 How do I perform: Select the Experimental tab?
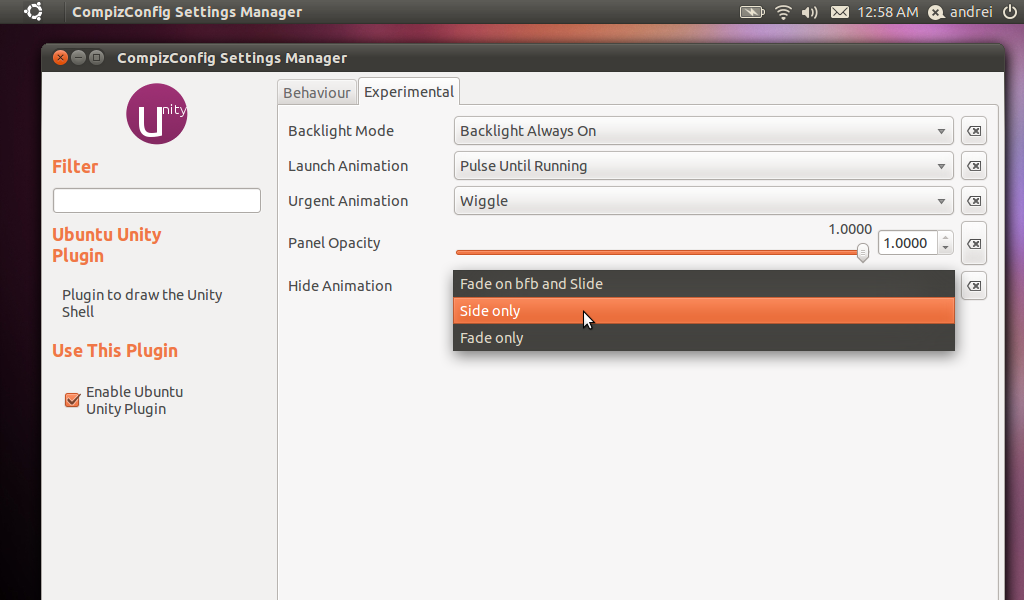[409, 92]
